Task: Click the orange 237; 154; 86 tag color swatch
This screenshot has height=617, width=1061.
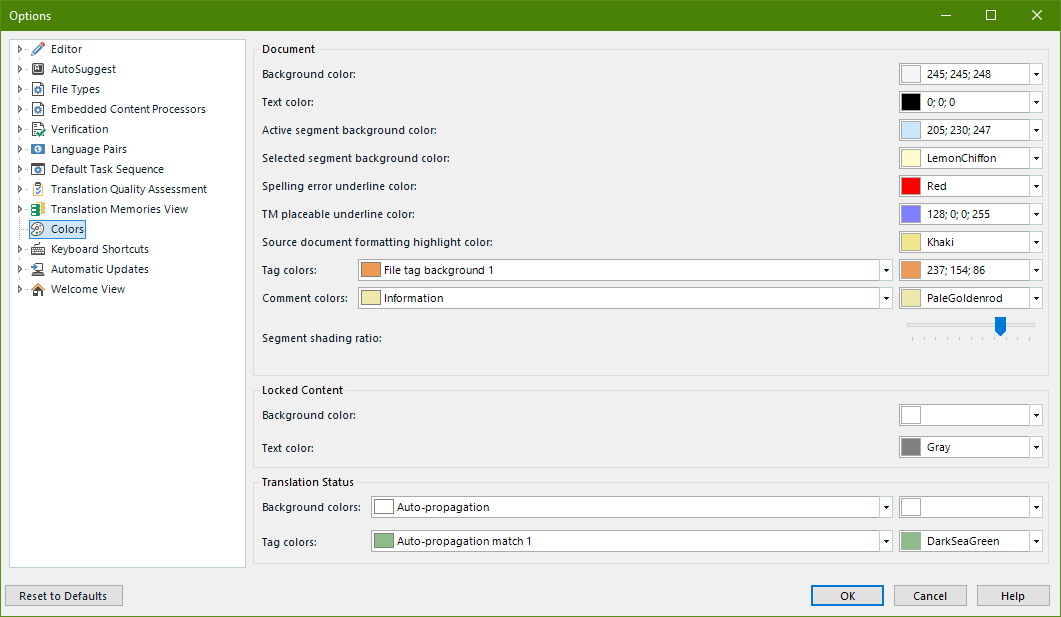Action: click(911, 270)
